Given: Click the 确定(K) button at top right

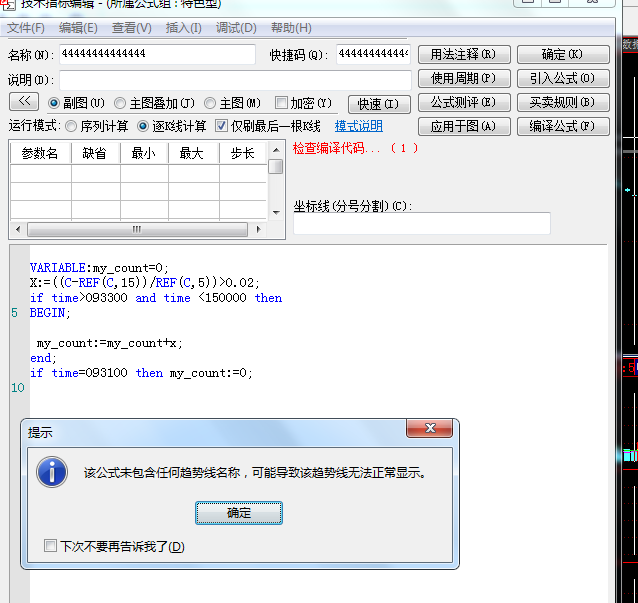Looking at the screenshot, I should click(563, 55).
